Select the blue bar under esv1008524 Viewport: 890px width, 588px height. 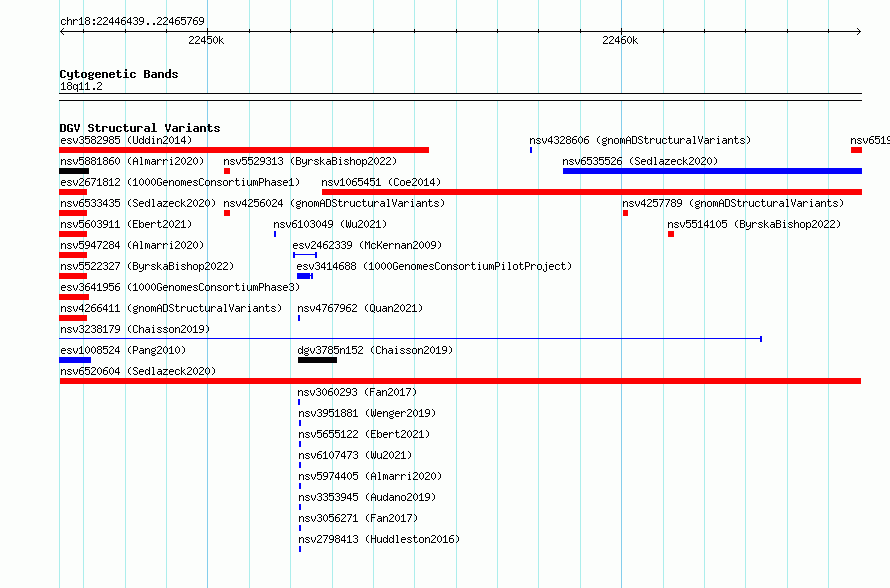tap(75, 360)
